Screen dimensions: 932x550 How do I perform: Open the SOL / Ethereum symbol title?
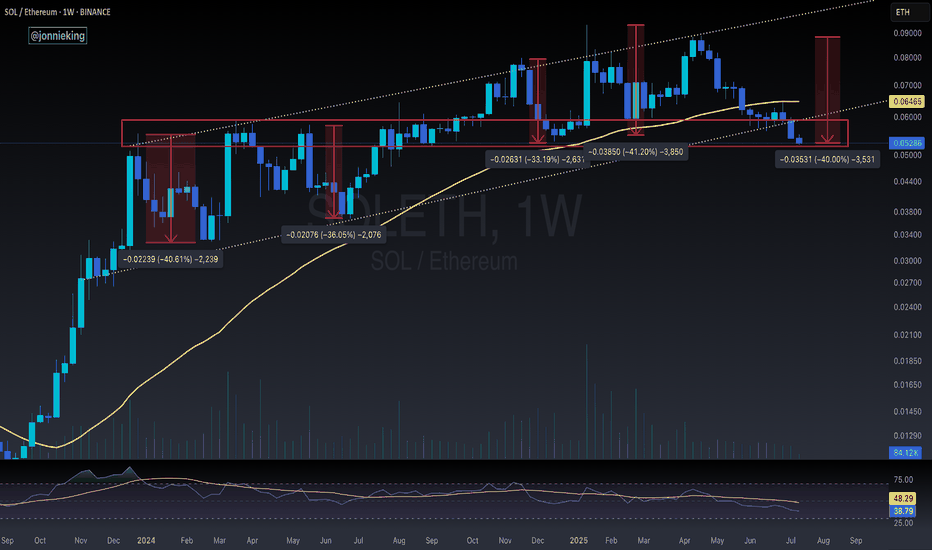tap(57, 12)
